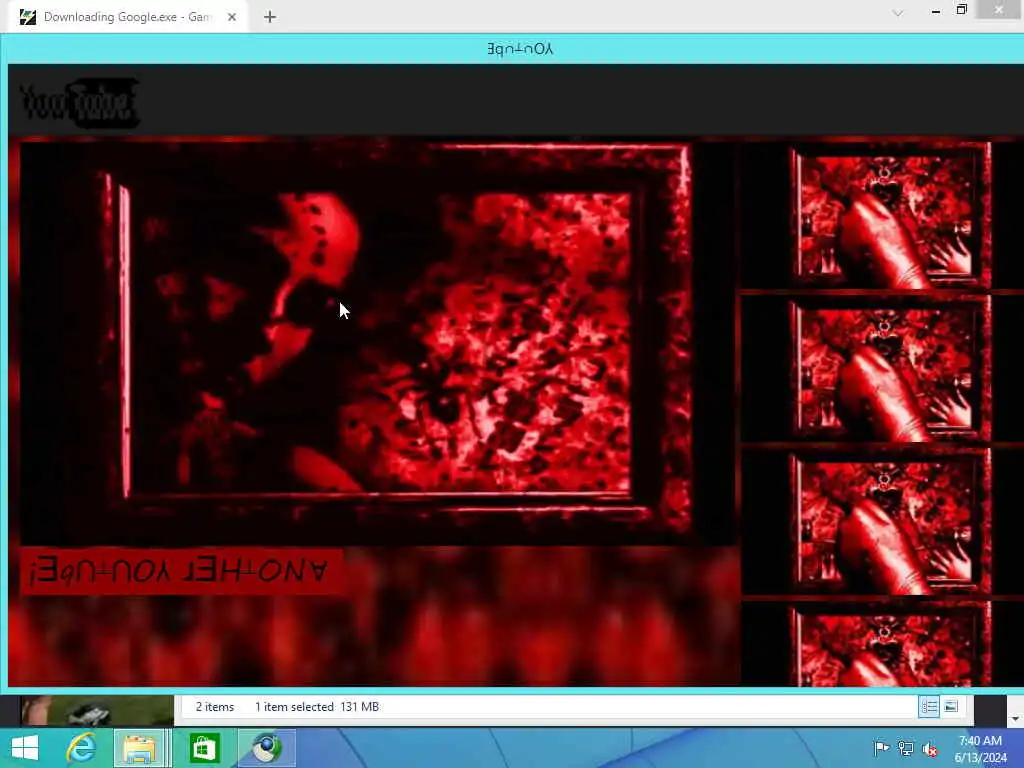The image size is (1024, 768).
Task: Click the upside-down ANOTHER YOUTUBE title banner
Action: click(182, 571)
